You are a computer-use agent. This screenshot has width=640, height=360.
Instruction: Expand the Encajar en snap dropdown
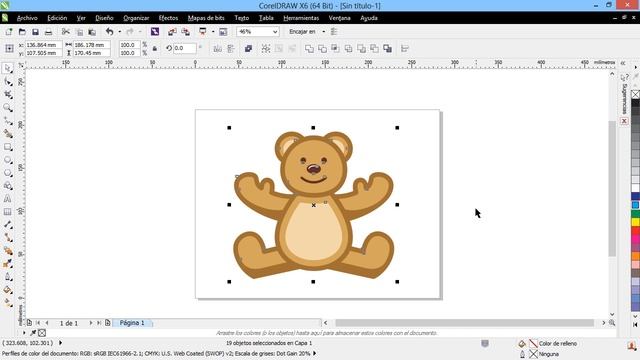tap(324, 32)
